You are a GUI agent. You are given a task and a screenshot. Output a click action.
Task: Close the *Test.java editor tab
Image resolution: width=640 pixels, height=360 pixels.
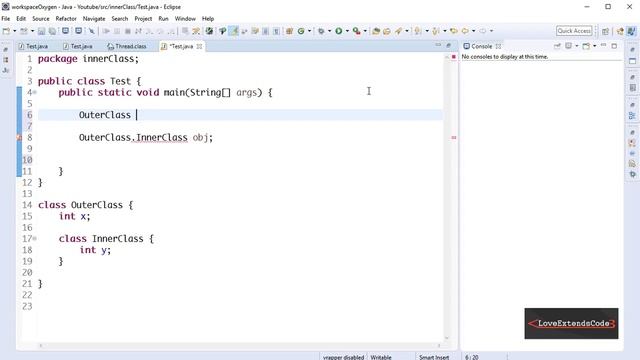(199, 47)
